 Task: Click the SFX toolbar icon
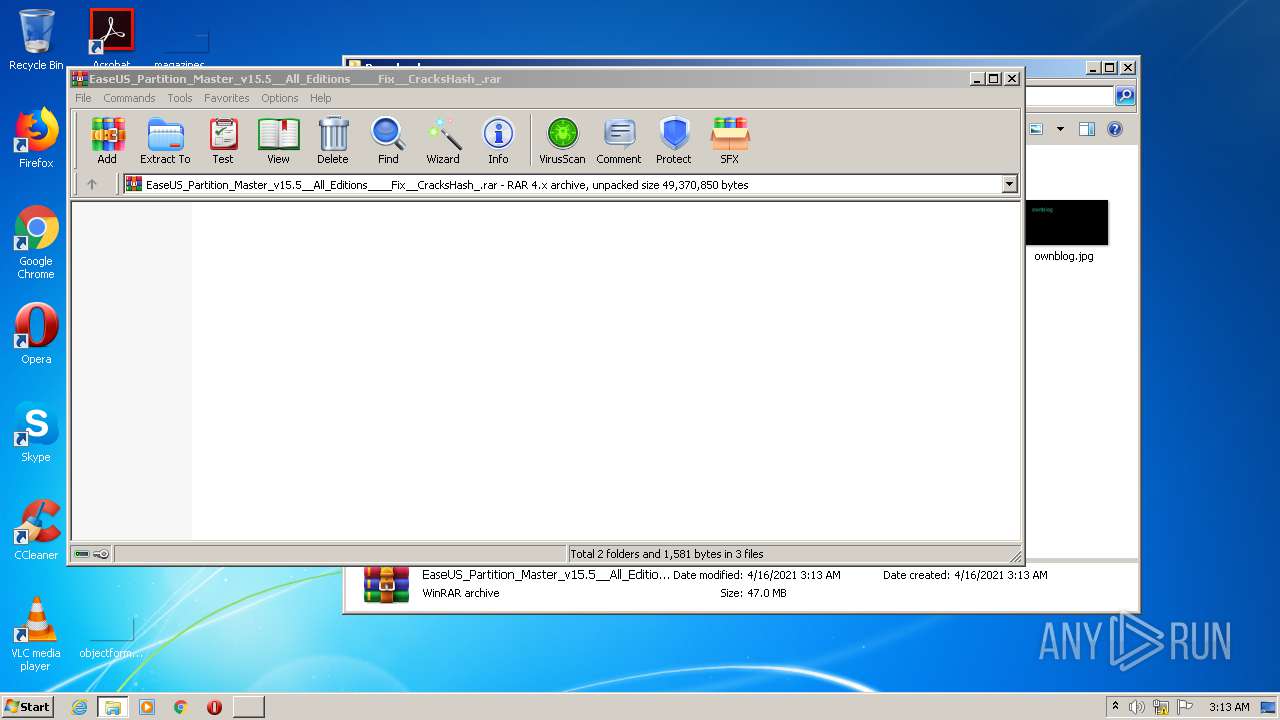coord(730,140)
